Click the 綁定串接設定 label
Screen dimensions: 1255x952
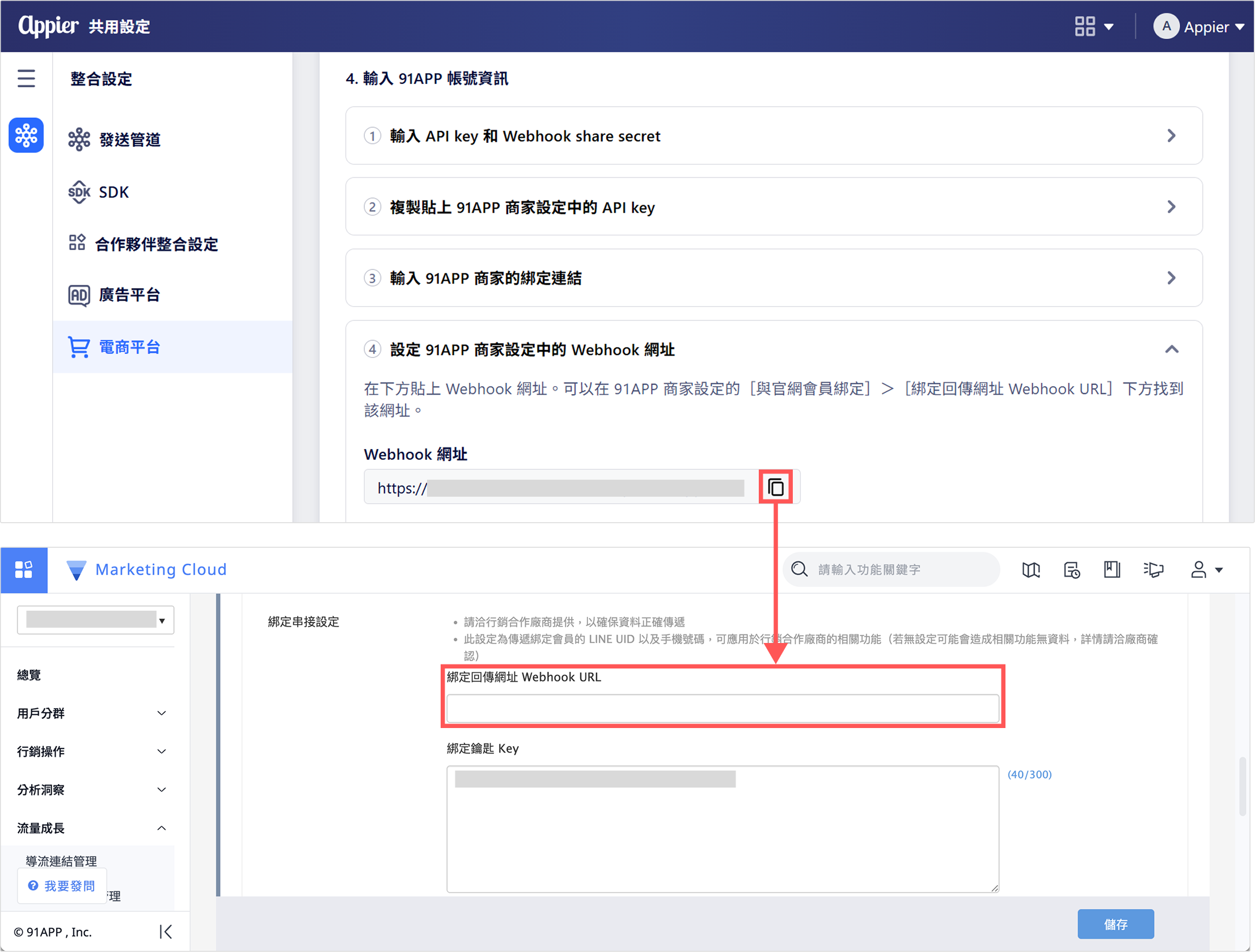(303, 622)
